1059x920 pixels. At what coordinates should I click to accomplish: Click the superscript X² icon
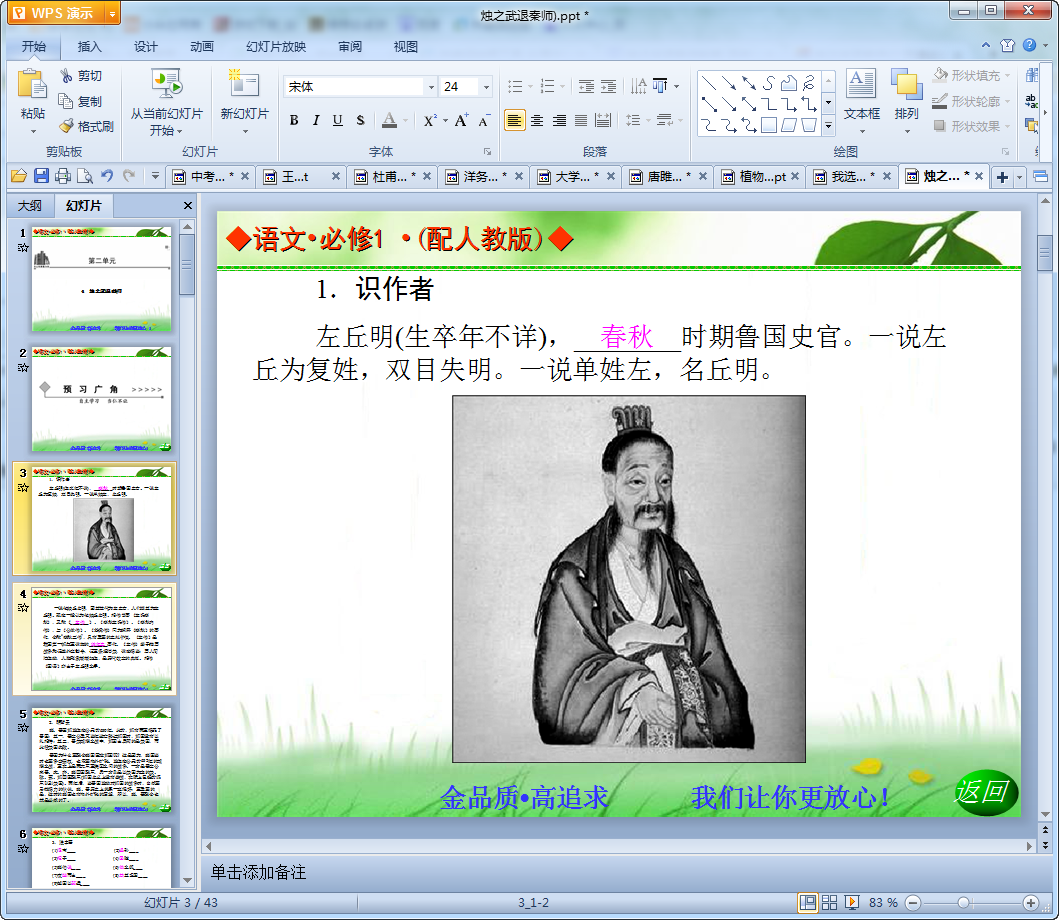430,121
